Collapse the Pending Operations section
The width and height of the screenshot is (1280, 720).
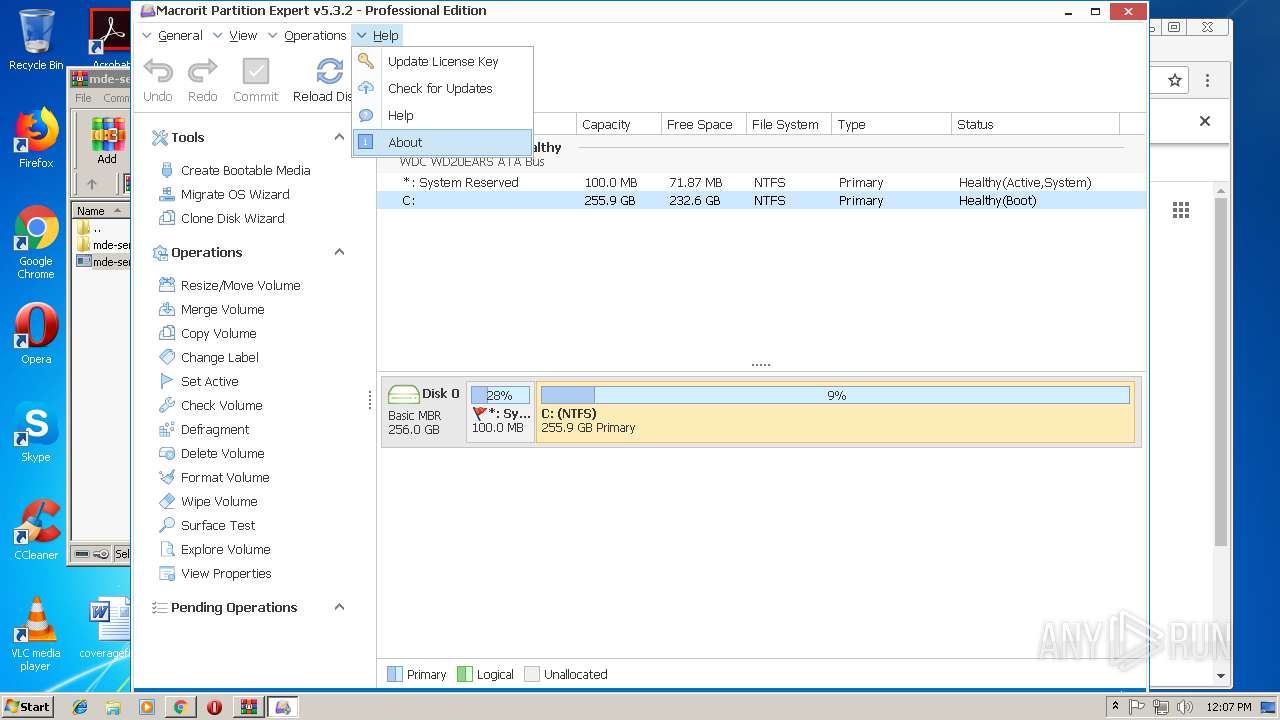pos(339,607)
